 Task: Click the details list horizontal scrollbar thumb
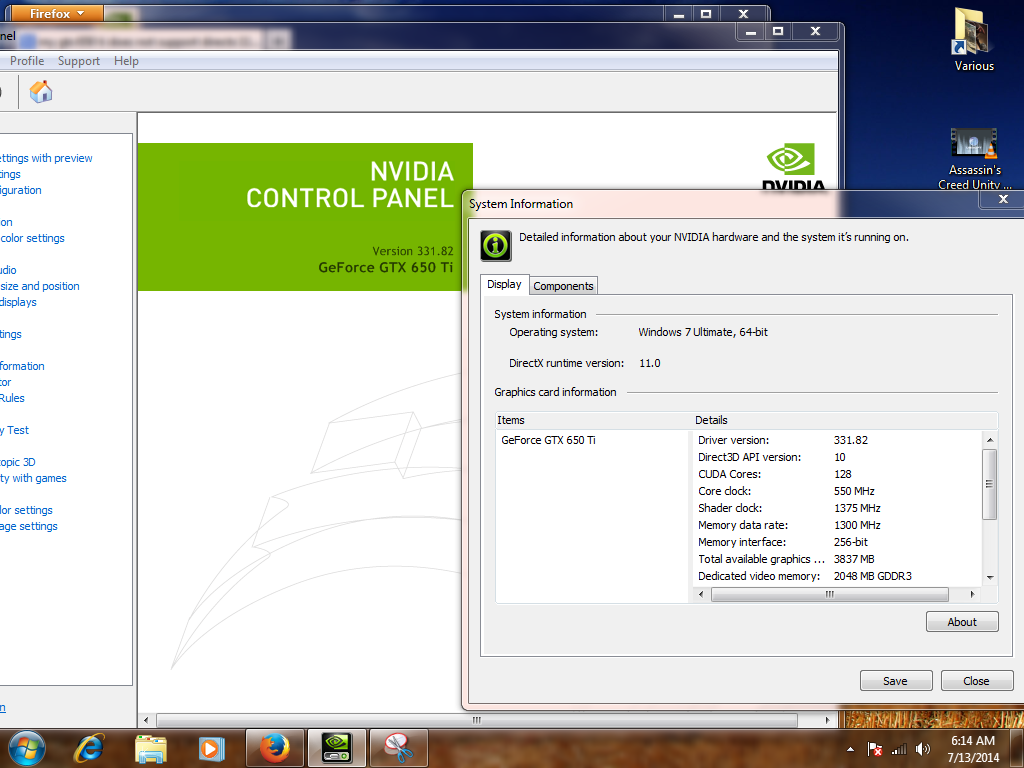pyautogui.click(x=829, y=594)
